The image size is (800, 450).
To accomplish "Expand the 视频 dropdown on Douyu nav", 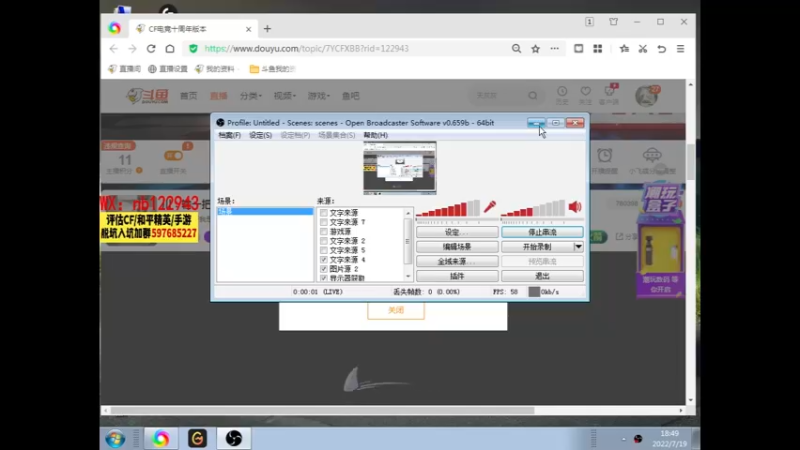I will pos(285,95).
